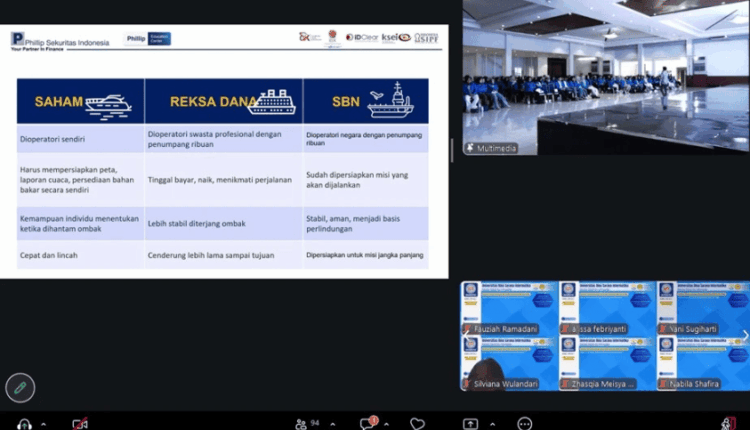750x430 pixels.
Task: Click 'Dipersiapkan untuk misi jangka panjang' cell
Action: pyautogui.click(x=366, y=255)
